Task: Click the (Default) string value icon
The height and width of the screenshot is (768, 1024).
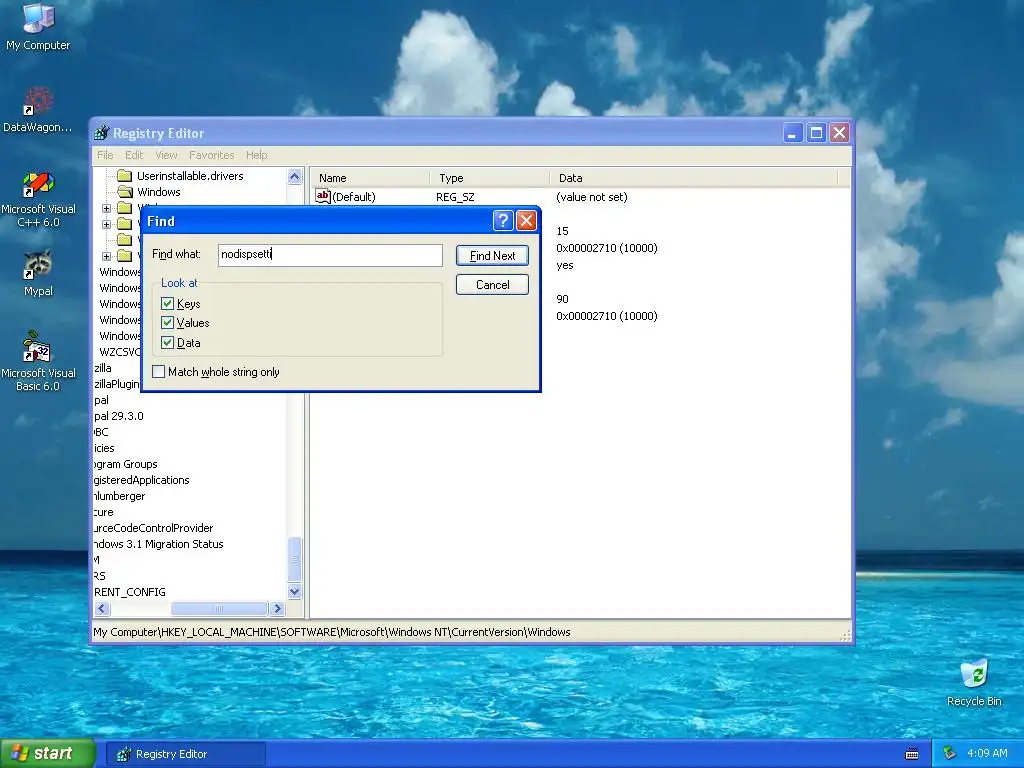Action: tap(323, 197)
